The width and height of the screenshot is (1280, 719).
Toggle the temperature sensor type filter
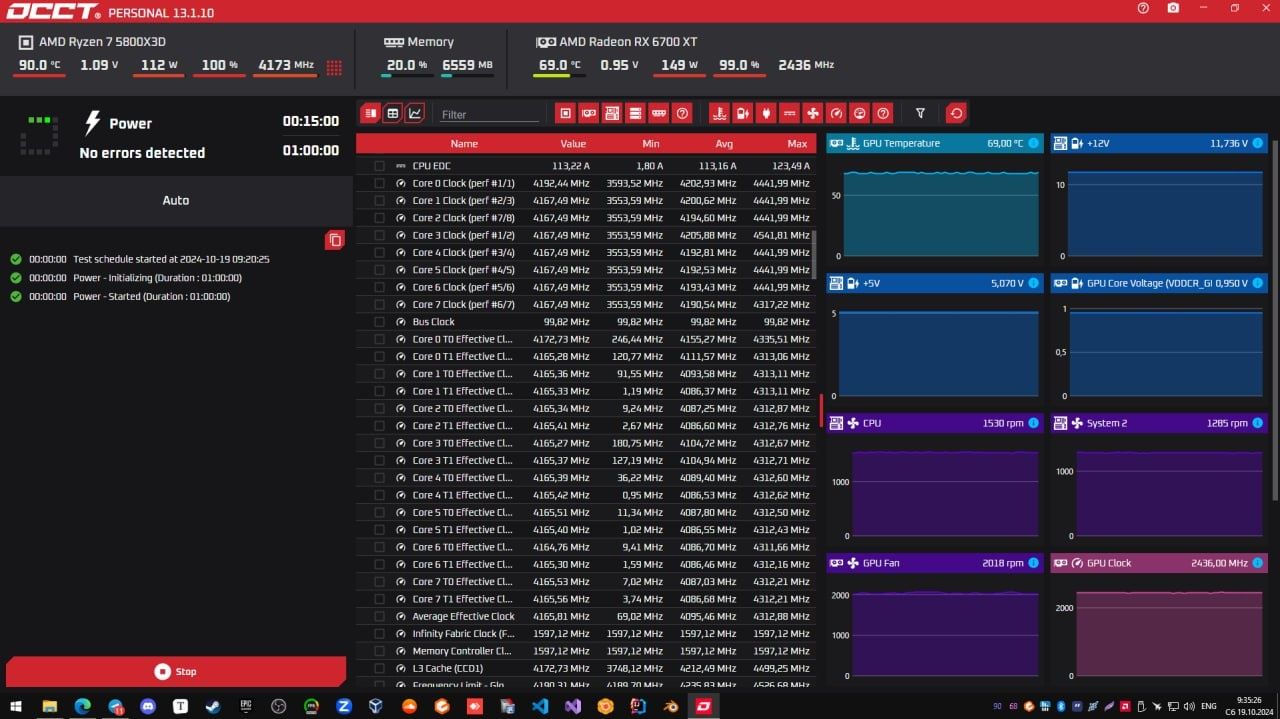[x=718, y=113]
